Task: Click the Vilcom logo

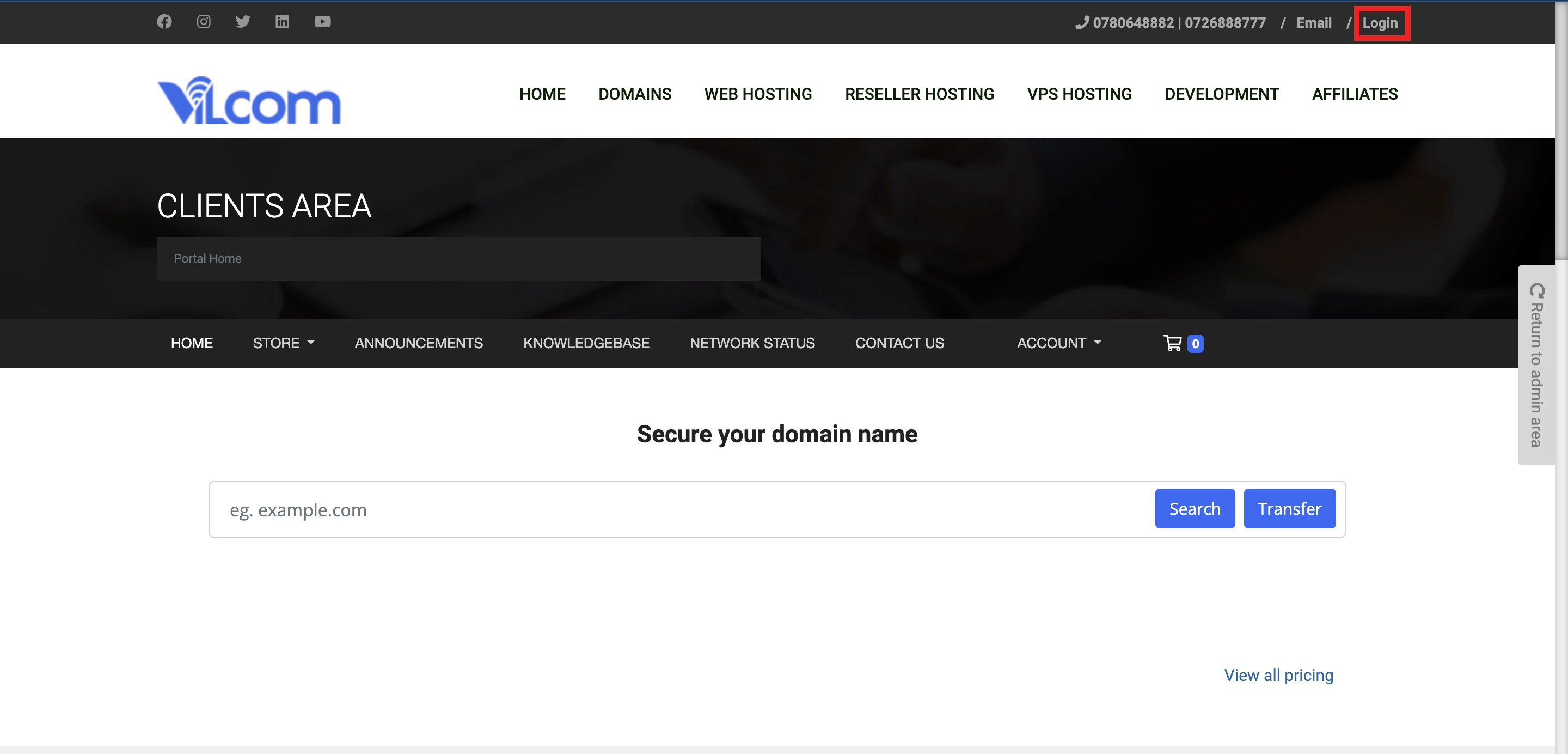Action: click(249, 101)
